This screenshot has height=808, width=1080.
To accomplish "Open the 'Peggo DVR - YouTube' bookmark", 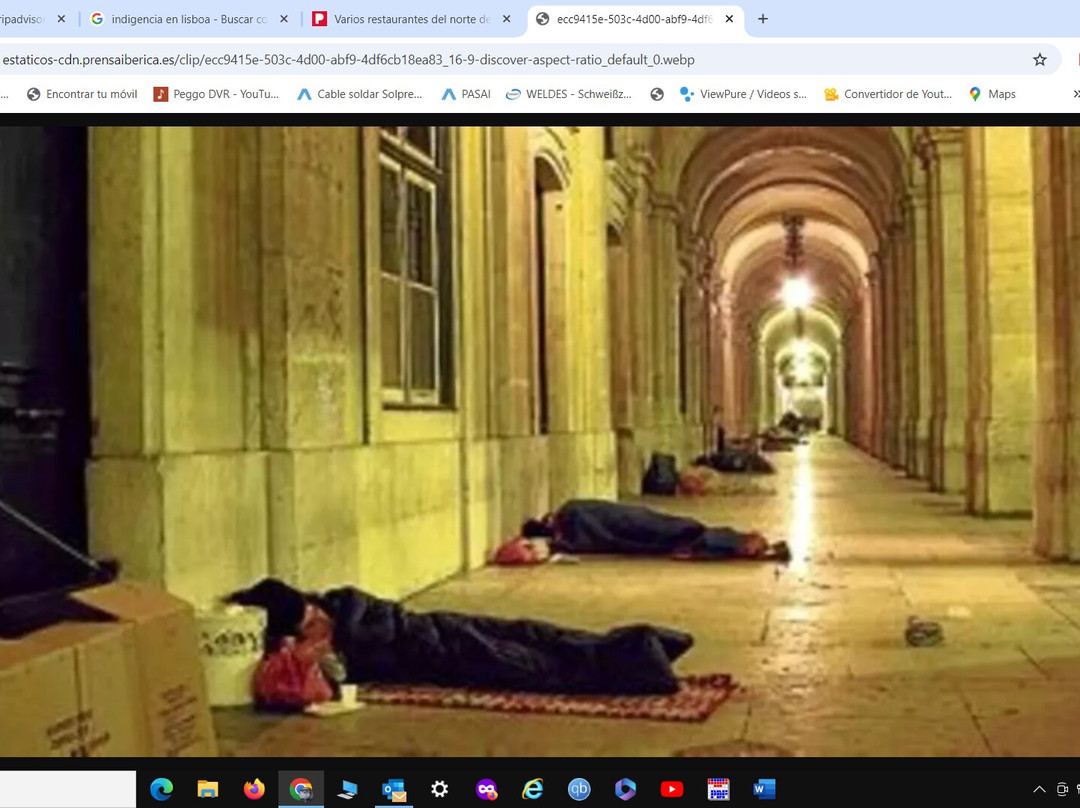I will click(216, 94).
